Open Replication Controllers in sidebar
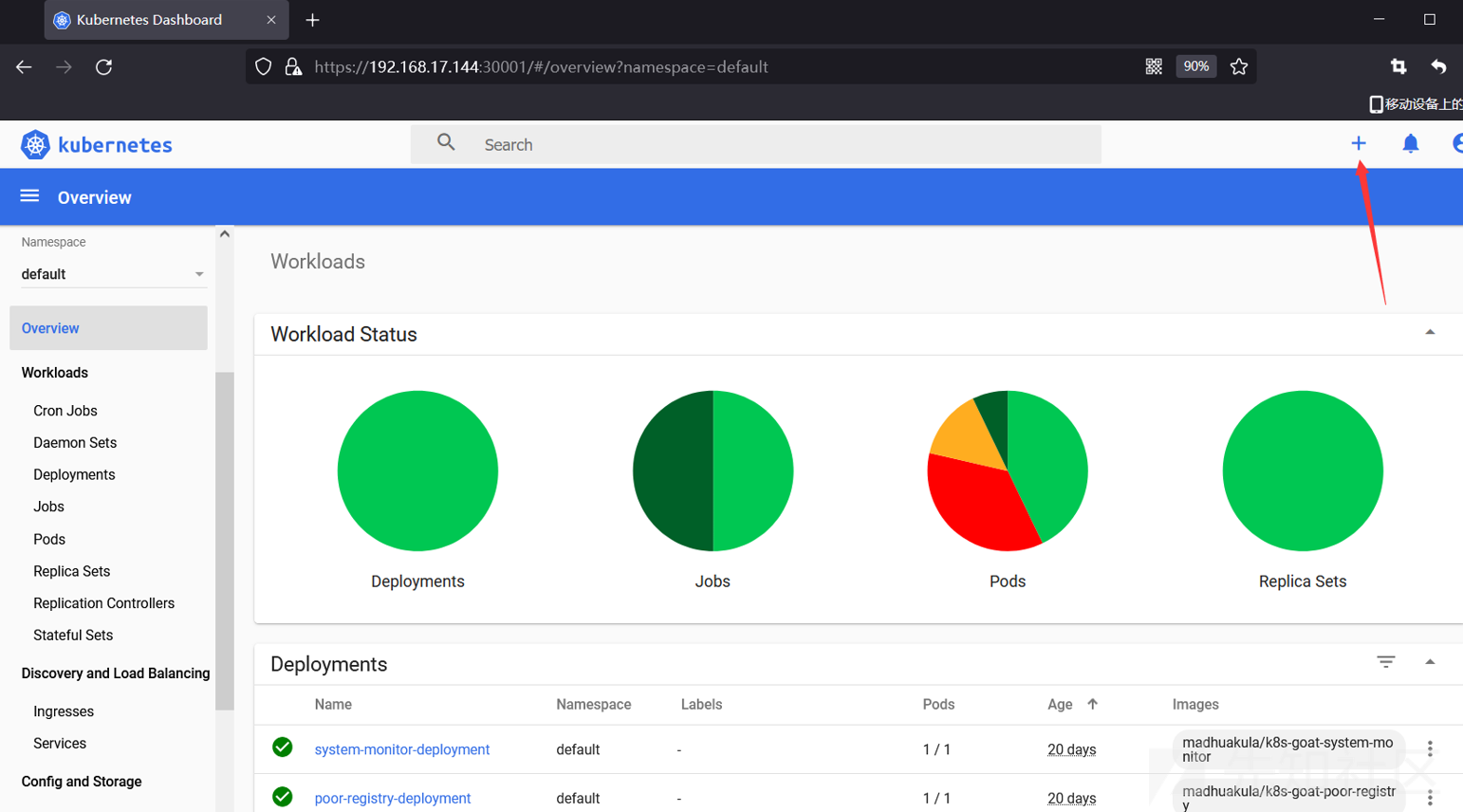This screenshot has width=1463, height=812. point(103,603)
